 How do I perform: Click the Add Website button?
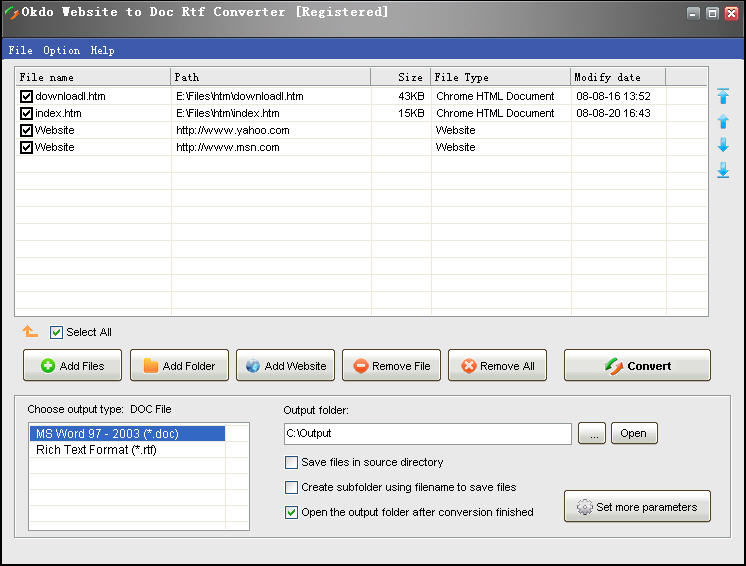(x=285, y=365)
